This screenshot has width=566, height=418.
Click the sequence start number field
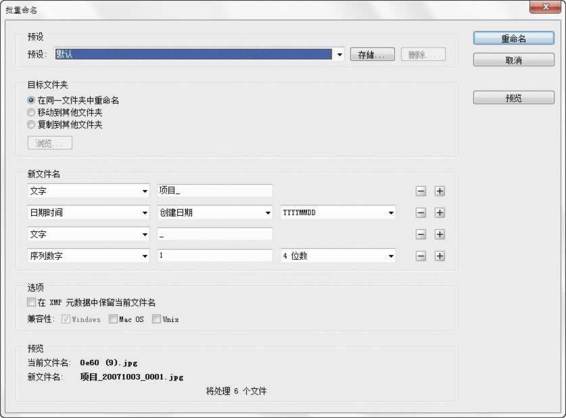tap(215, 256)
